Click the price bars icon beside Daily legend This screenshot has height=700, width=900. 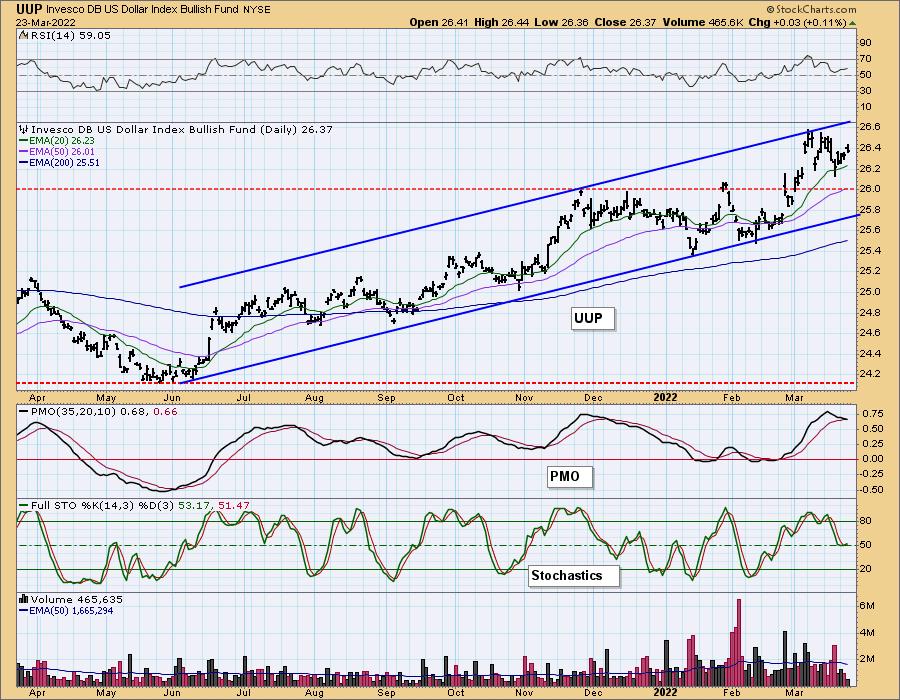coord(24,130)
